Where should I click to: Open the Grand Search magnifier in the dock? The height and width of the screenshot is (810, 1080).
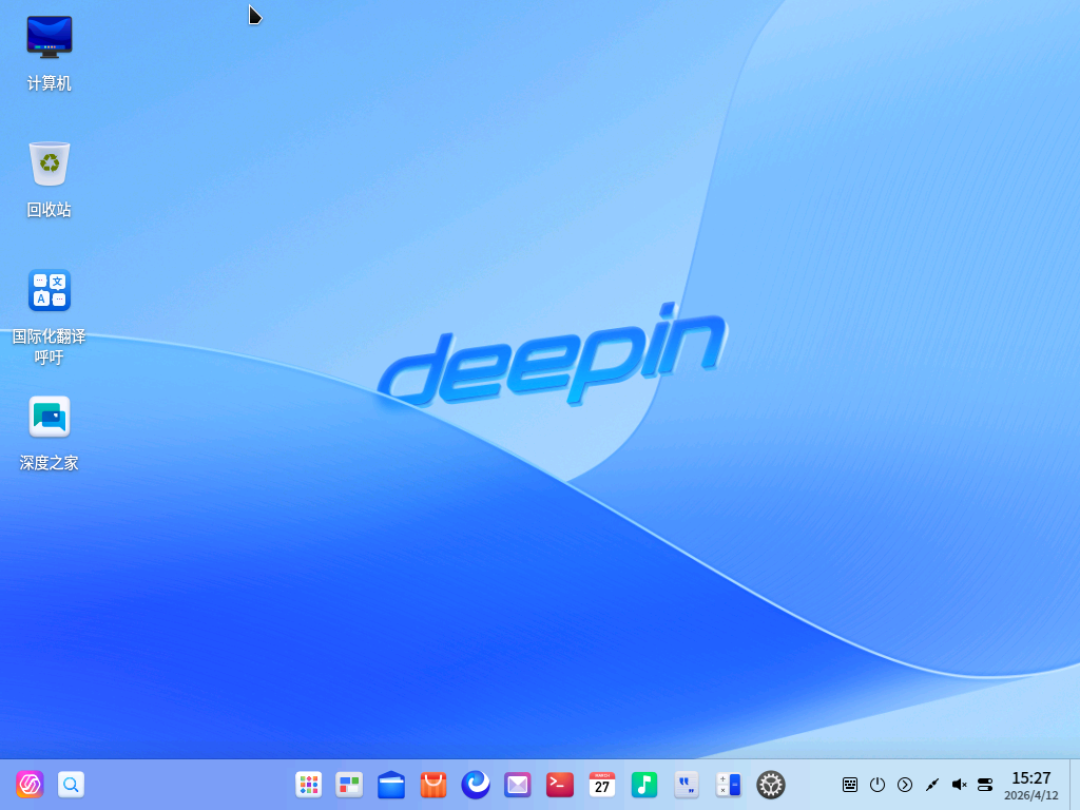71,784
